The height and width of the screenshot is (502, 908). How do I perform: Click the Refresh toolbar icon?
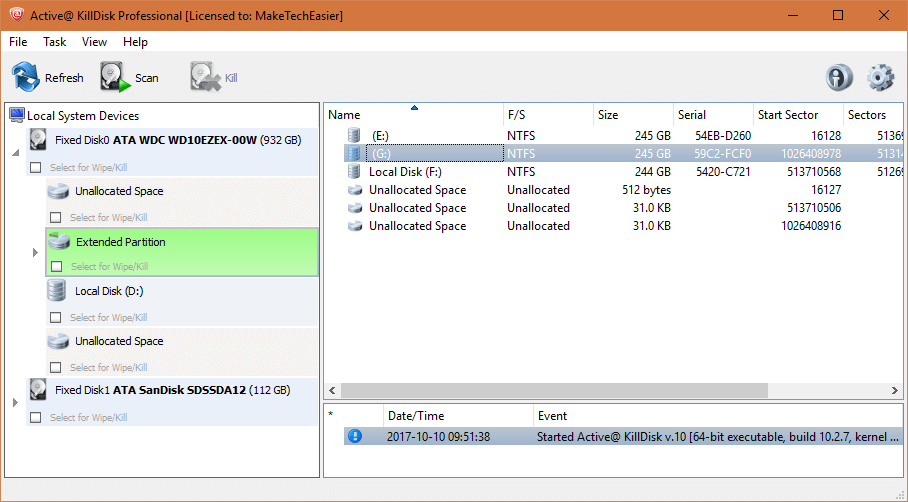coord(26,77)
